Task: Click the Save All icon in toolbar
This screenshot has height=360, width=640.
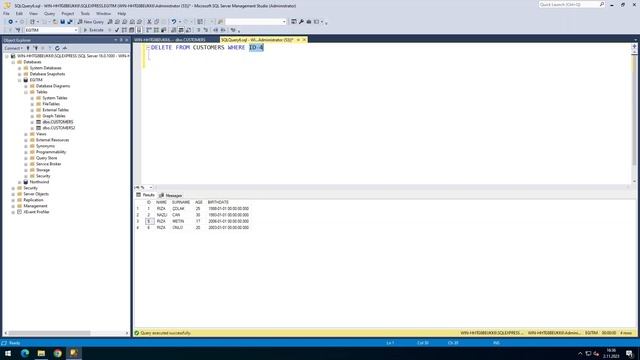Action: [70, 22]
